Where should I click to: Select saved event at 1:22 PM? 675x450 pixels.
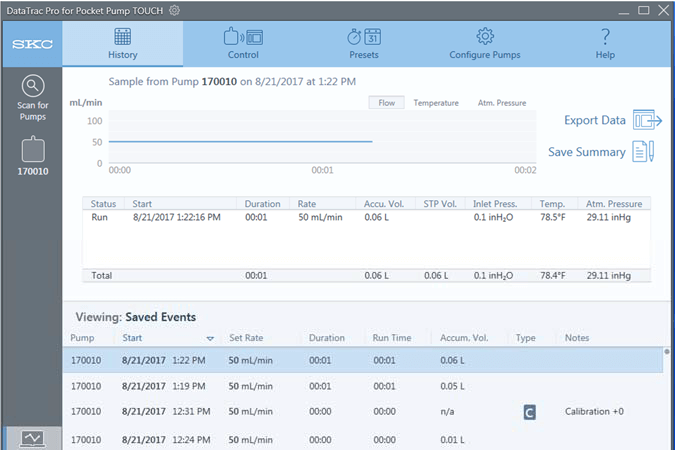363,360
